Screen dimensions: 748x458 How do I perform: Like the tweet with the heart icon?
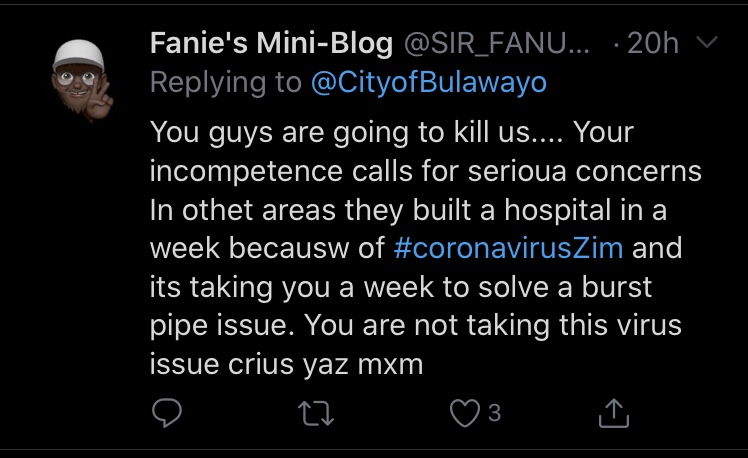(x=466, y=411)
